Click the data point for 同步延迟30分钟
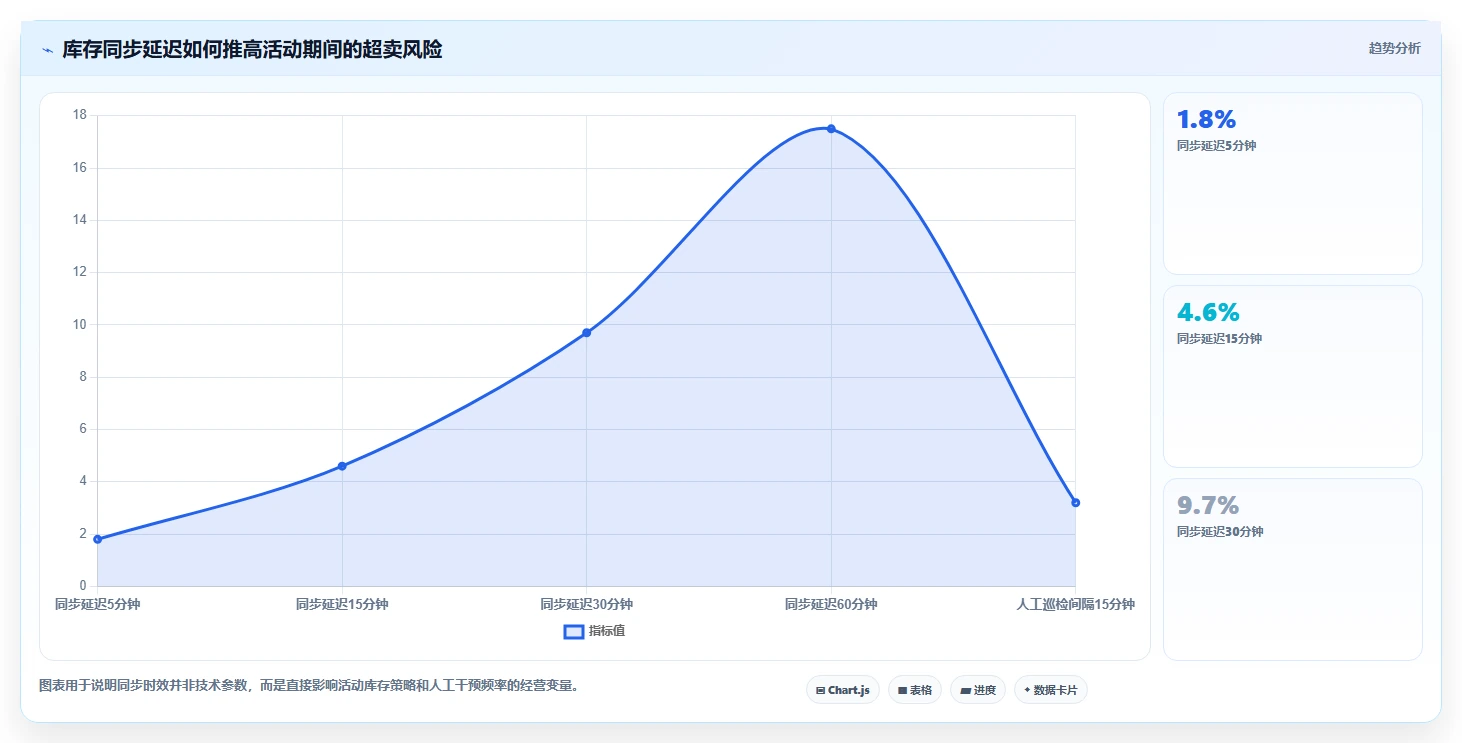Viewport: 1462px width, 743px height. point(587,333)
